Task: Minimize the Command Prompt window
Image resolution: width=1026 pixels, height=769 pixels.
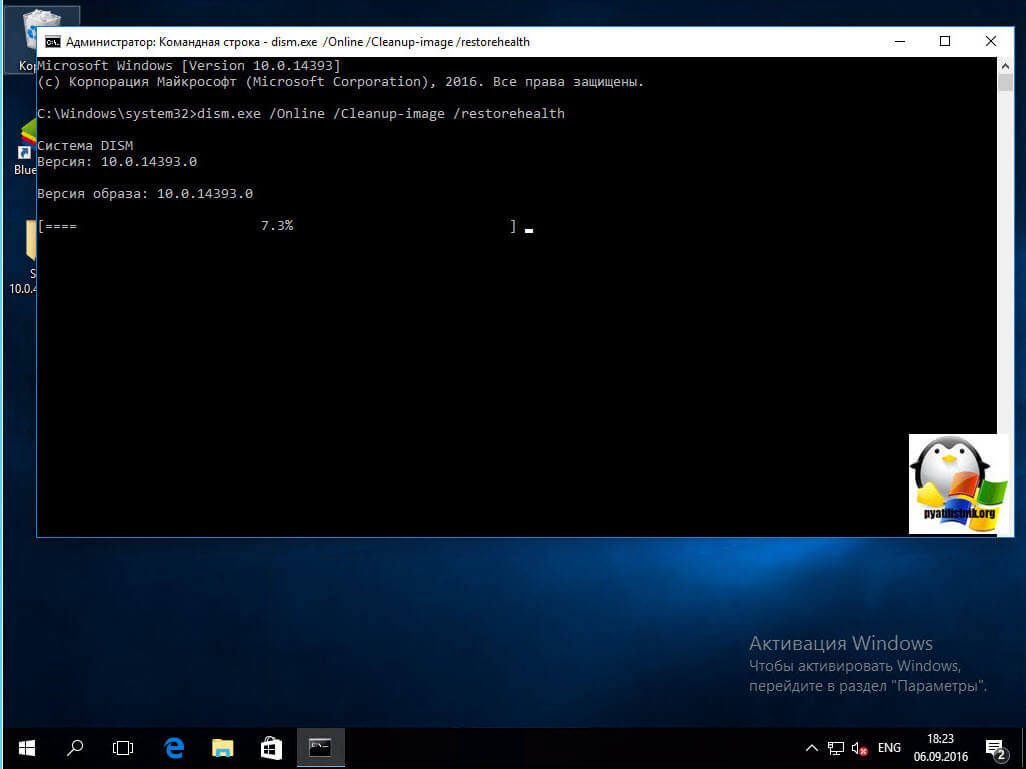Action: [x=900, y=41]
